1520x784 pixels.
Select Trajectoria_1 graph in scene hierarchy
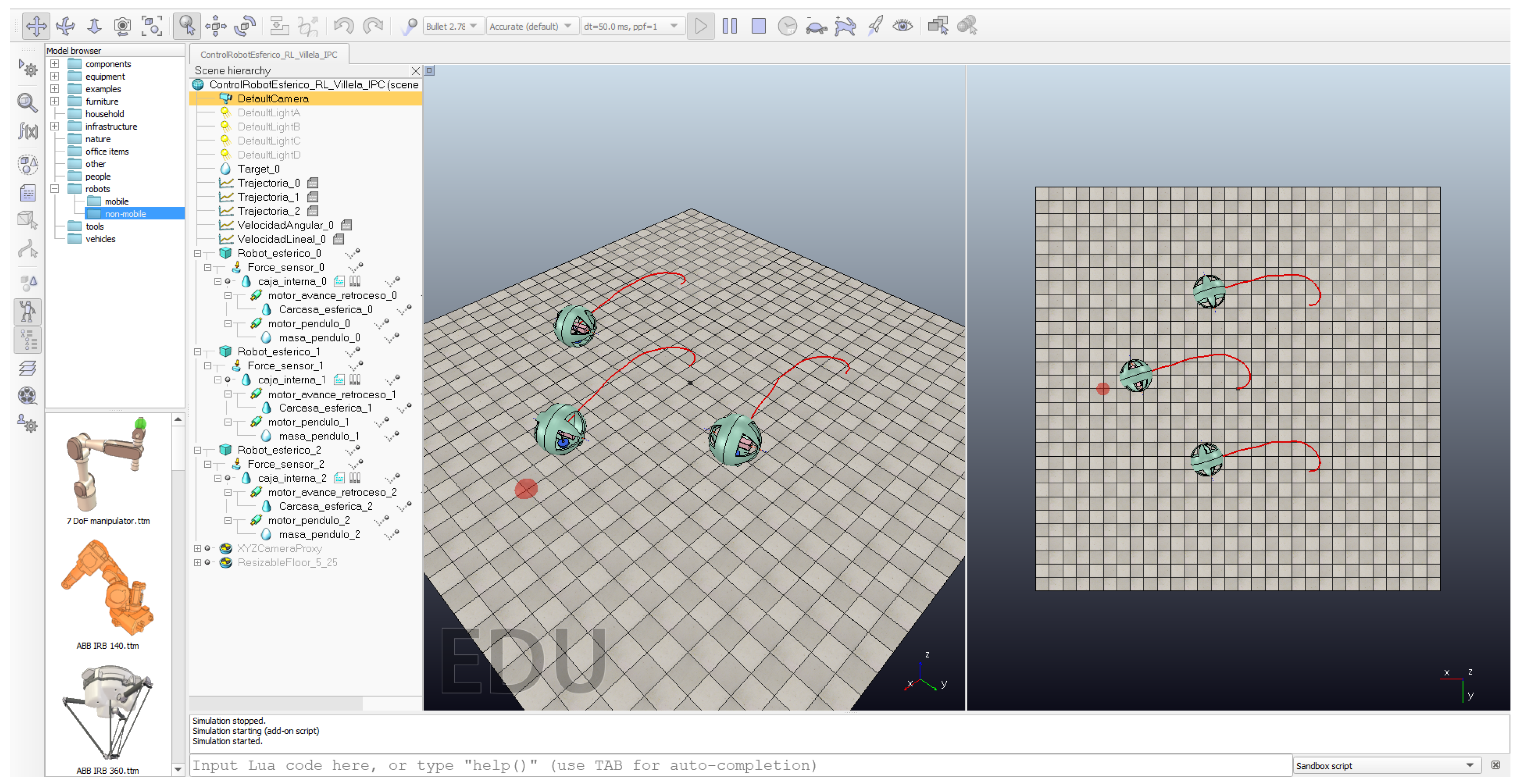click(x=268, y=197)
